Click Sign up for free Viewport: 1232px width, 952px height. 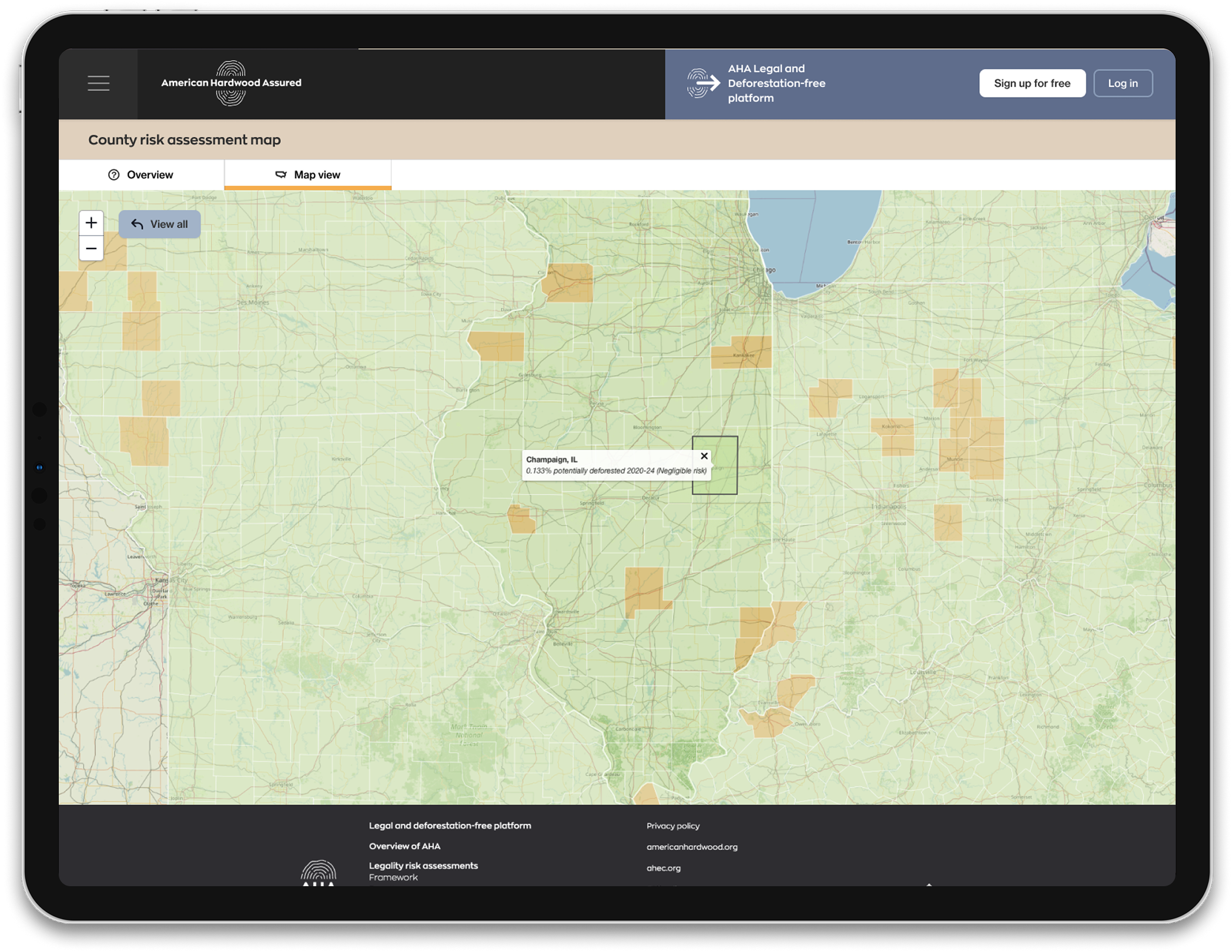(1032, 83)
